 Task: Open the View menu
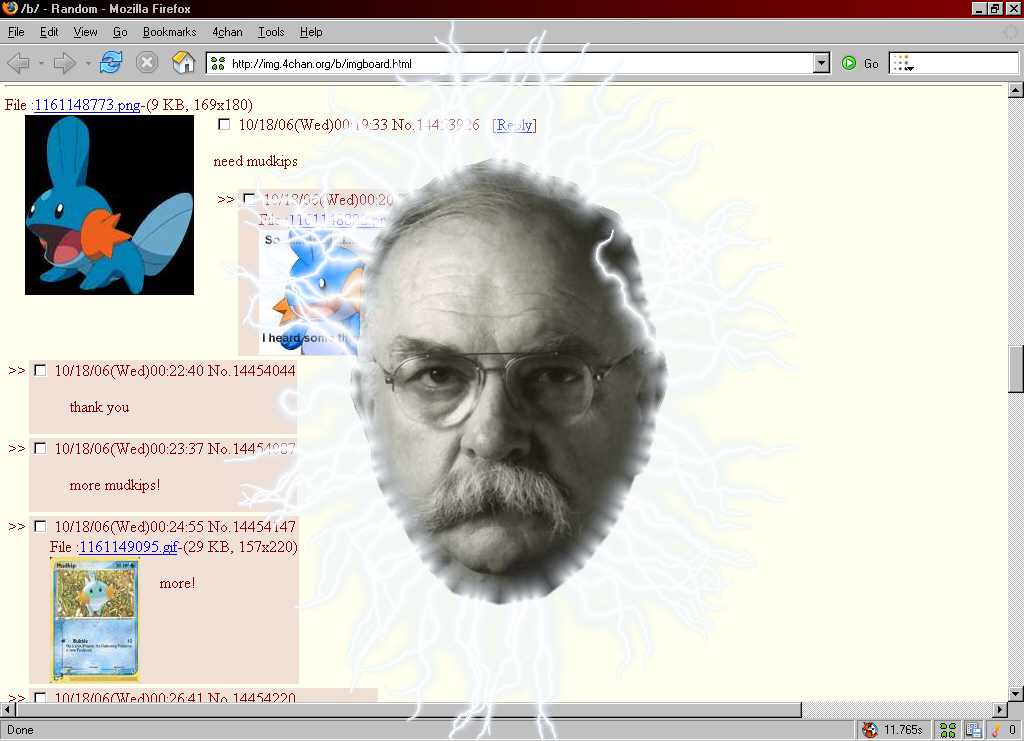86,32
